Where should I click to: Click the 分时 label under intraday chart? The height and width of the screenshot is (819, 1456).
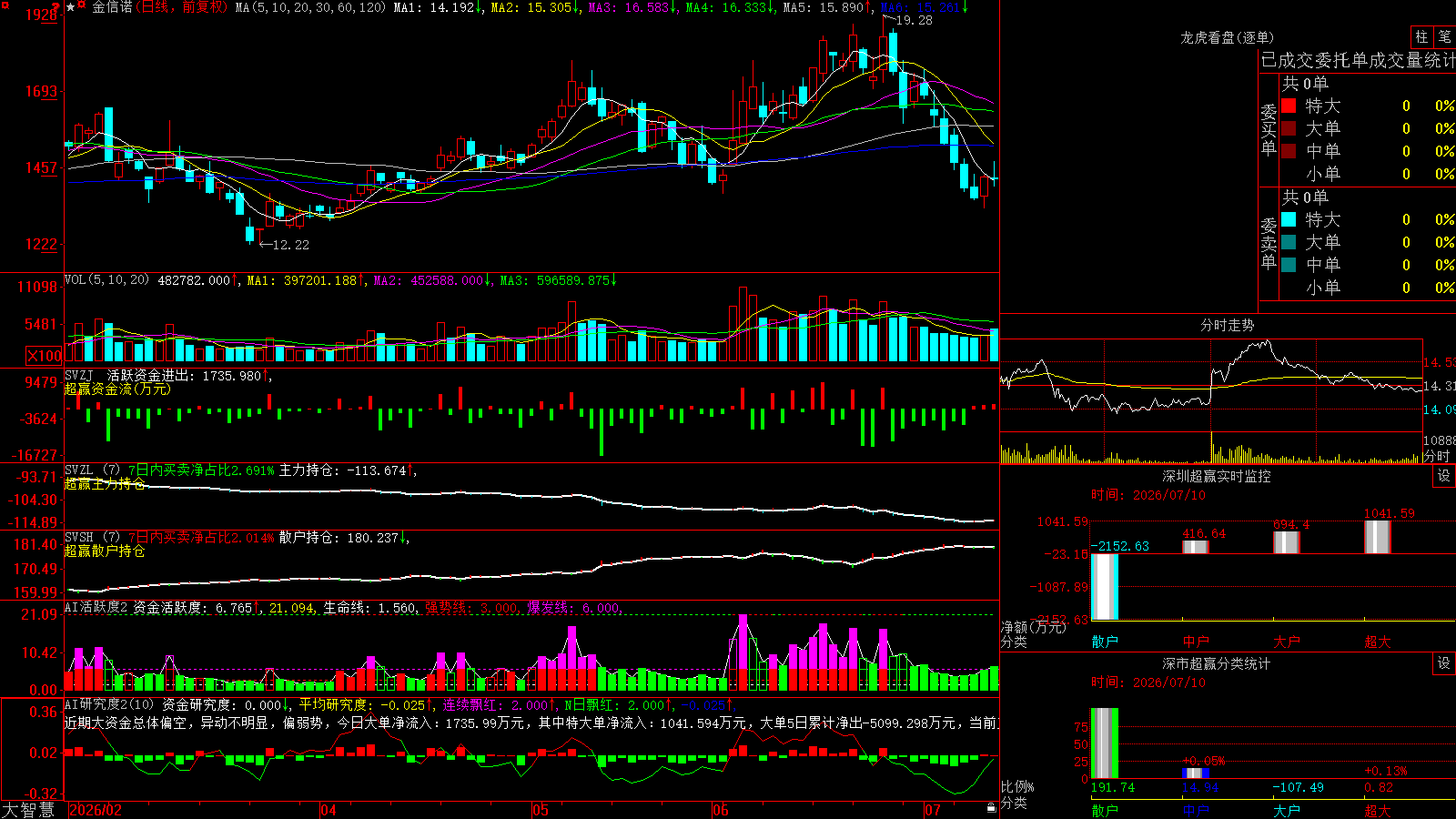(1437, 456)
